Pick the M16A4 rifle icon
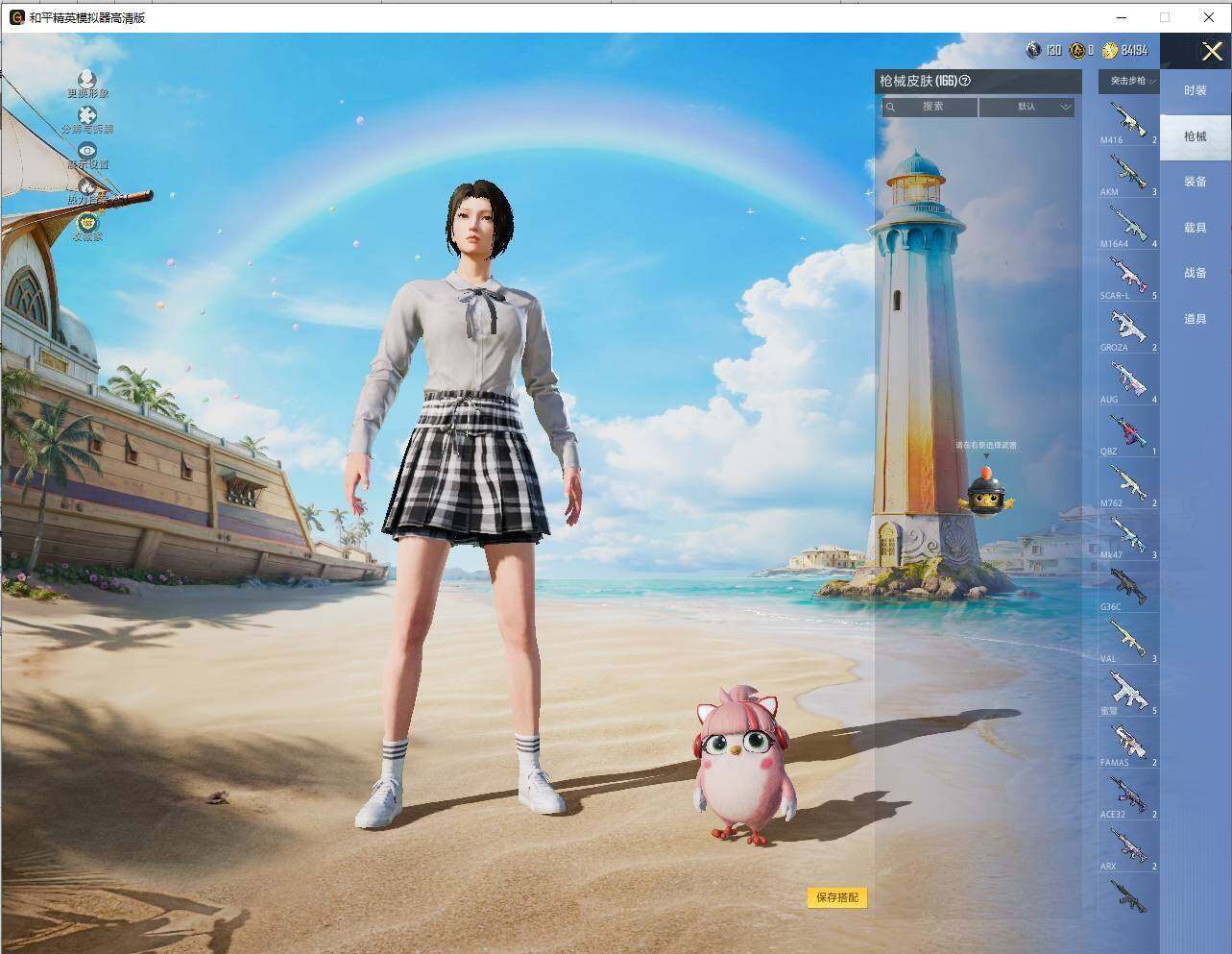The image size is (1232, 954). click(x=1129, y=226)
